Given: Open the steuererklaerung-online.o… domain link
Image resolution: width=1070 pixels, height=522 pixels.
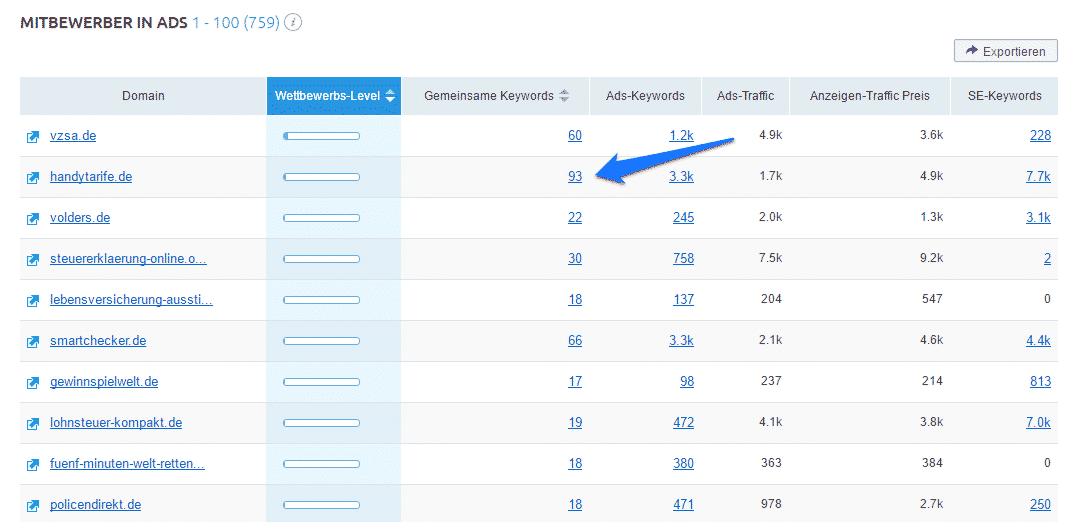Looking at the screenshot, I should [x=128, y=259].
